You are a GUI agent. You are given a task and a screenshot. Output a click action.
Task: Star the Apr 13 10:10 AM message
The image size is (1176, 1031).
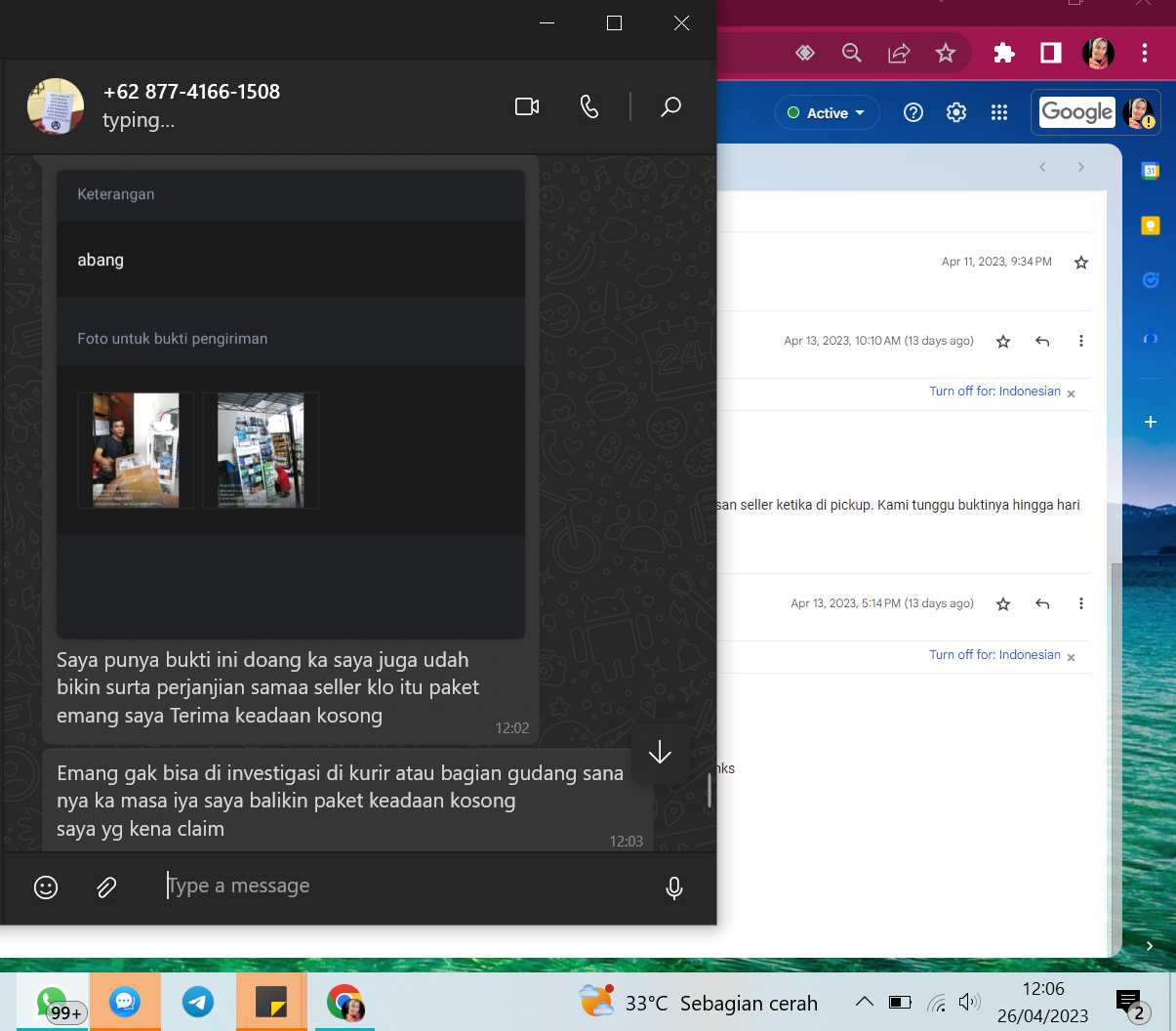click(x=1003, y=342)
